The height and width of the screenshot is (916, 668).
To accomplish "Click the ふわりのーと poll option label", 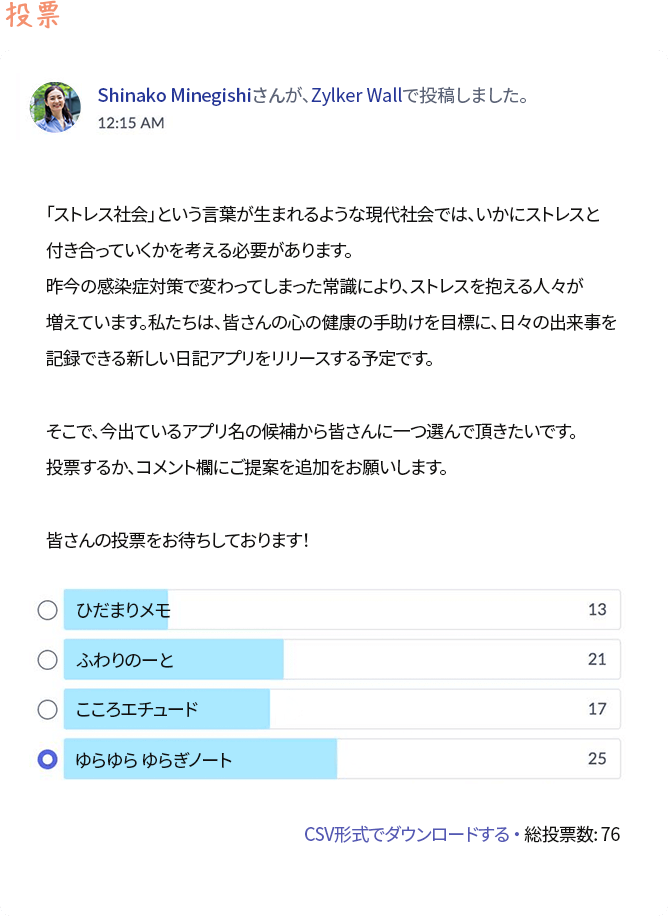I will (125, 660).
